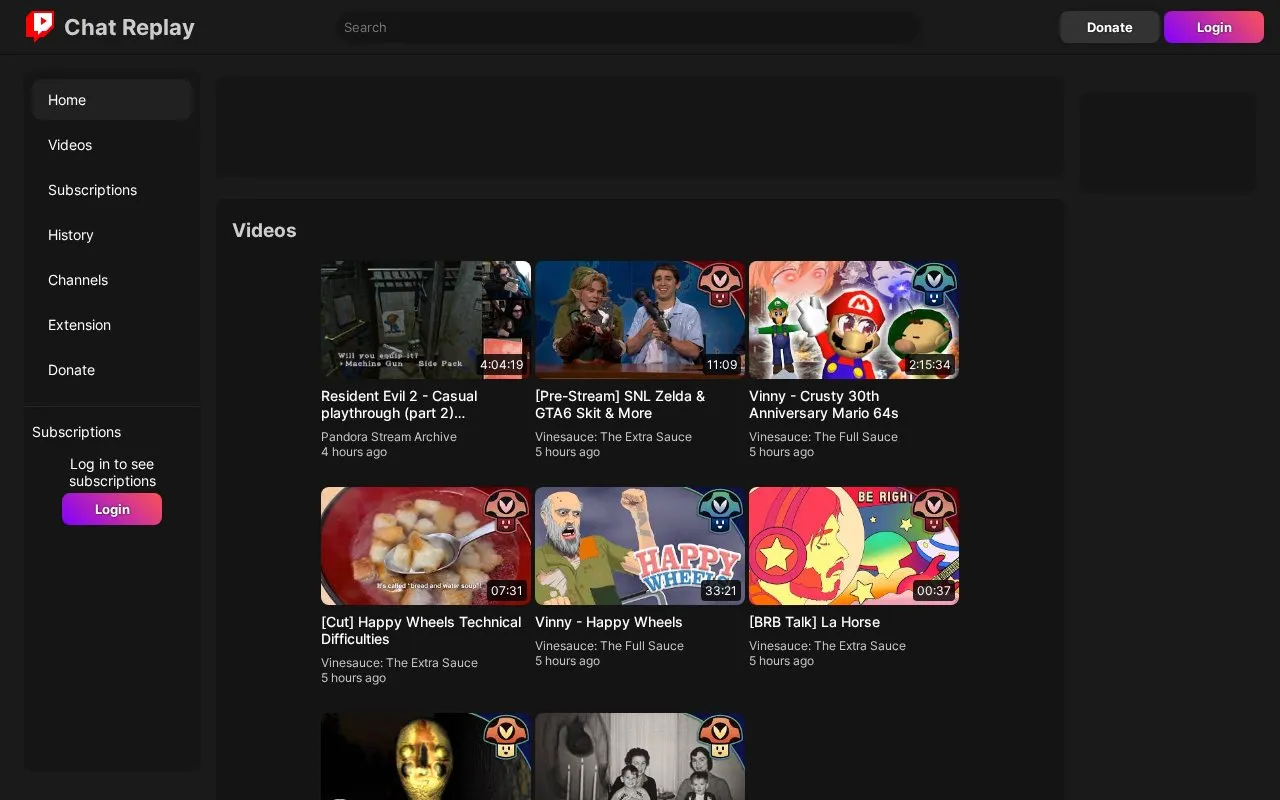1280x800 pixels.
Task: Open the Extension page from sidebar
Action: pos(112,325)
